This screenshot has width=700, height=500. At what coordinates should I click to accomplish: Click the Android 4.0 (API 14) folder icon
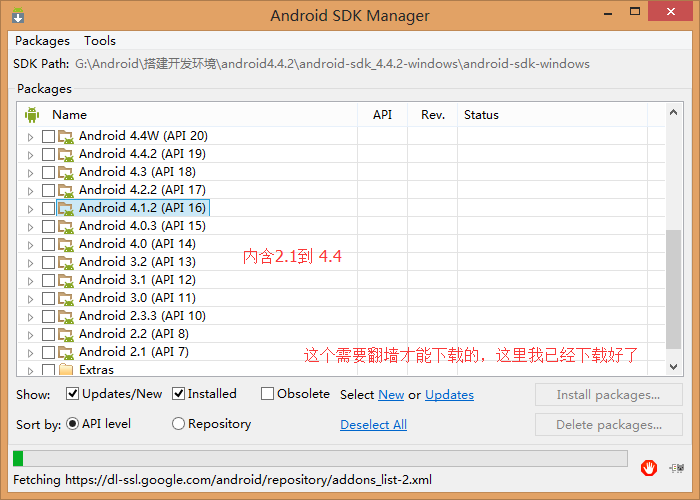[66, 244]
